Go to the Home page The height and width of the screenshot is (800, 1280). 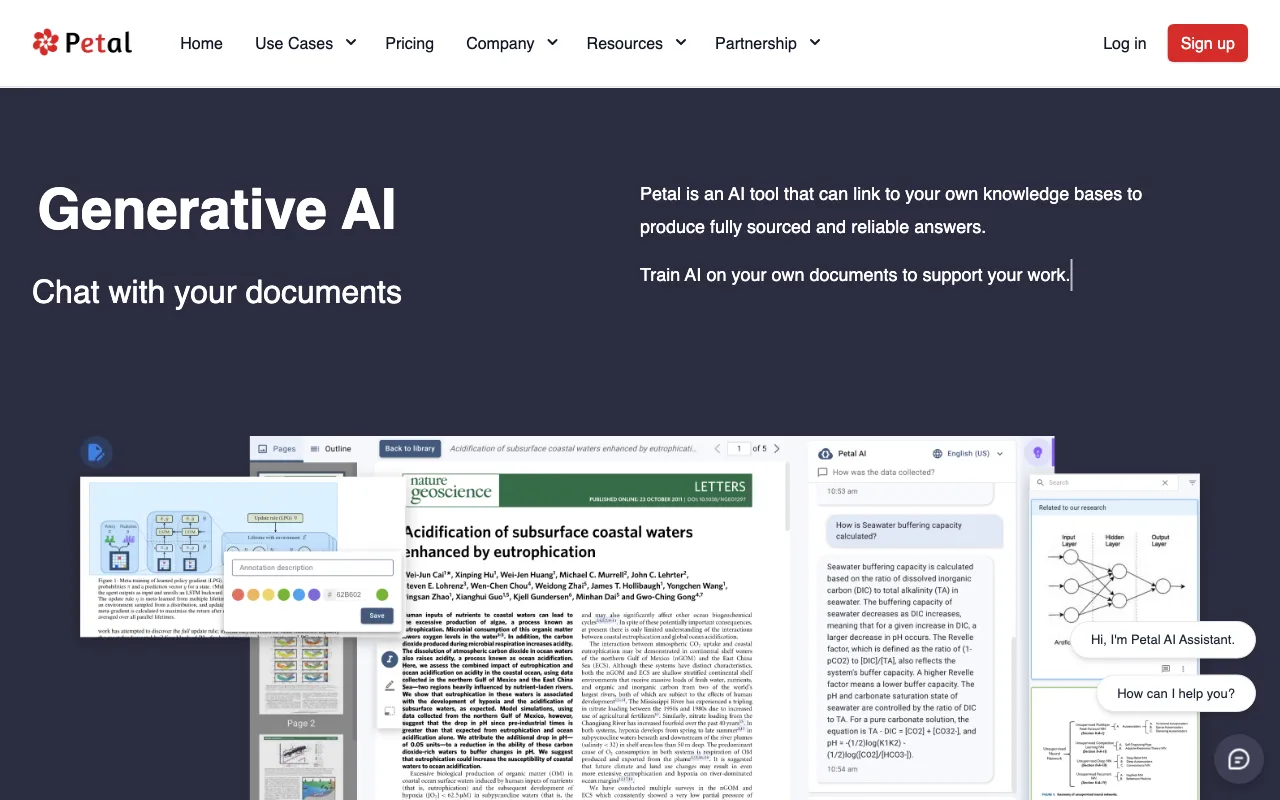tap(201, 43)
